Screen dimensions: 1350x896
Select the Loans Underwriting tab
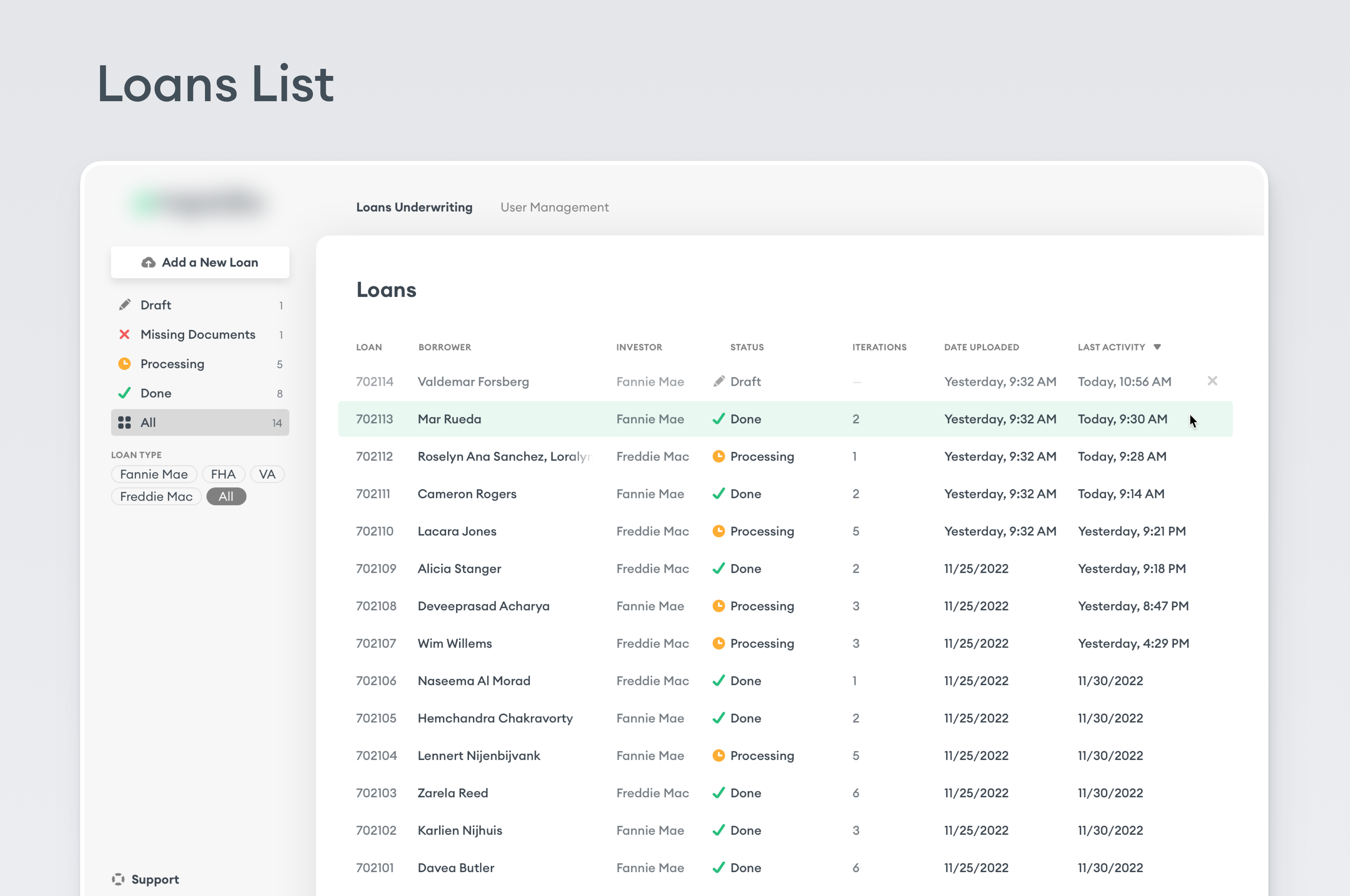click(414, 207)
